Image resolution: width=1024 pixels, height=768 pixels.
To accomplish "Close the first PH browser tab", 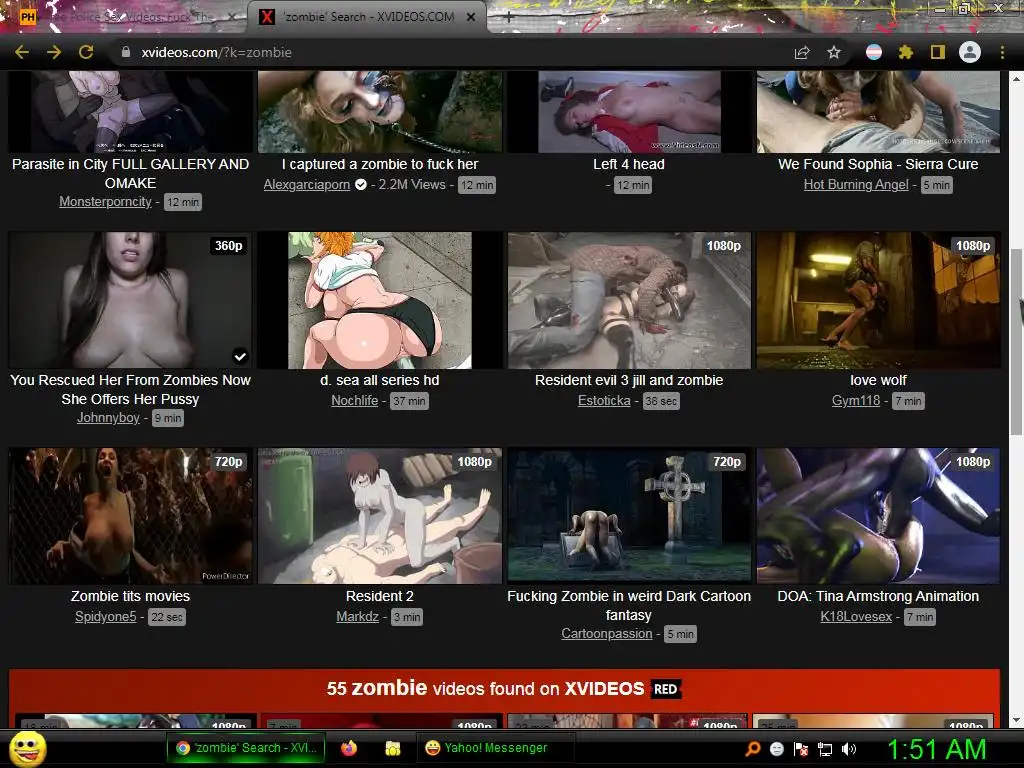I will (232, 17).
